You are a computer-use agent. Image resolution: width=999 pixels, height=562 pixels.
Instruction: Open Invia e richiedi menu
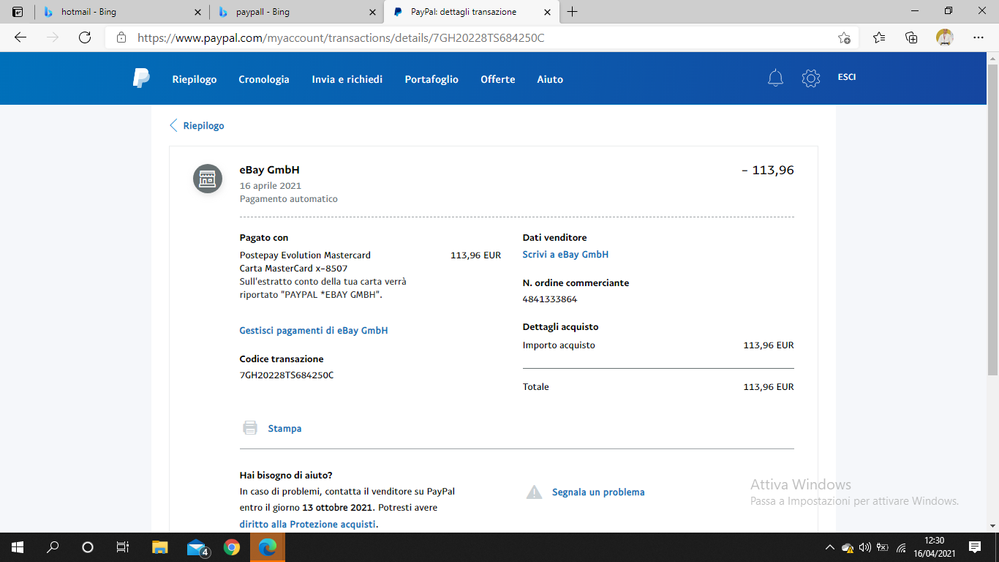pyautogui.click(x=347, y=79)
